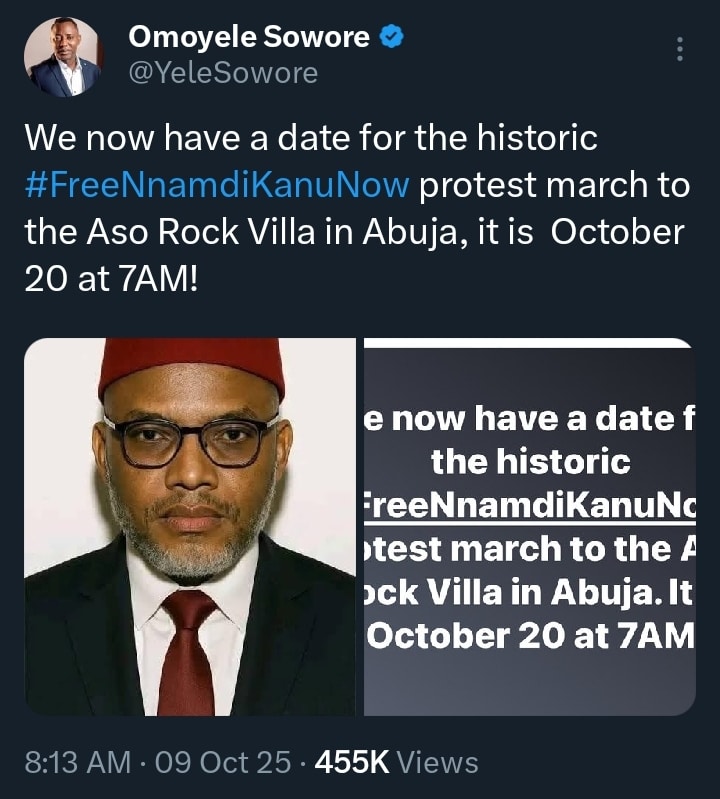The image size is (720, 799).
Task: Click "October 20 at 7AM" inside the image
Action: point(530,636)
